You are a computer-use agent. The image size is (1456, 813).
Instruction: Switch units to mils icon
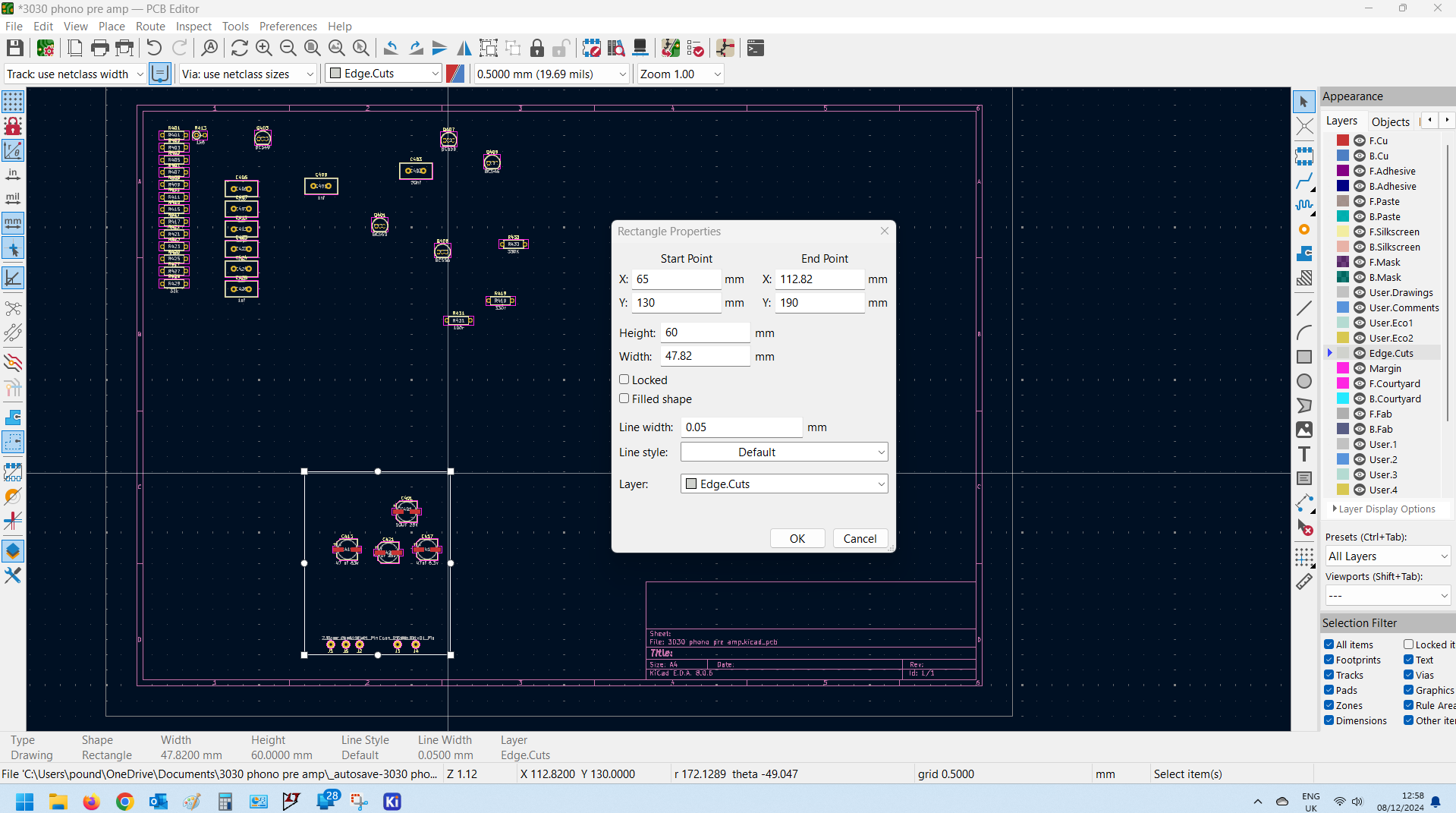(13, 199)
